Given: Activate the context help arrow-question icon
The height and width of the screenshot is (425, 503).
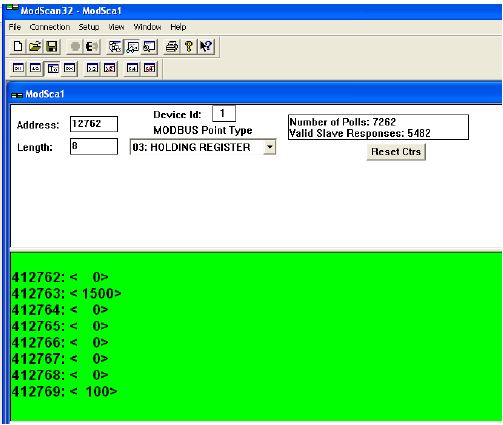Looking at the screenshot, I should (206, 47).
